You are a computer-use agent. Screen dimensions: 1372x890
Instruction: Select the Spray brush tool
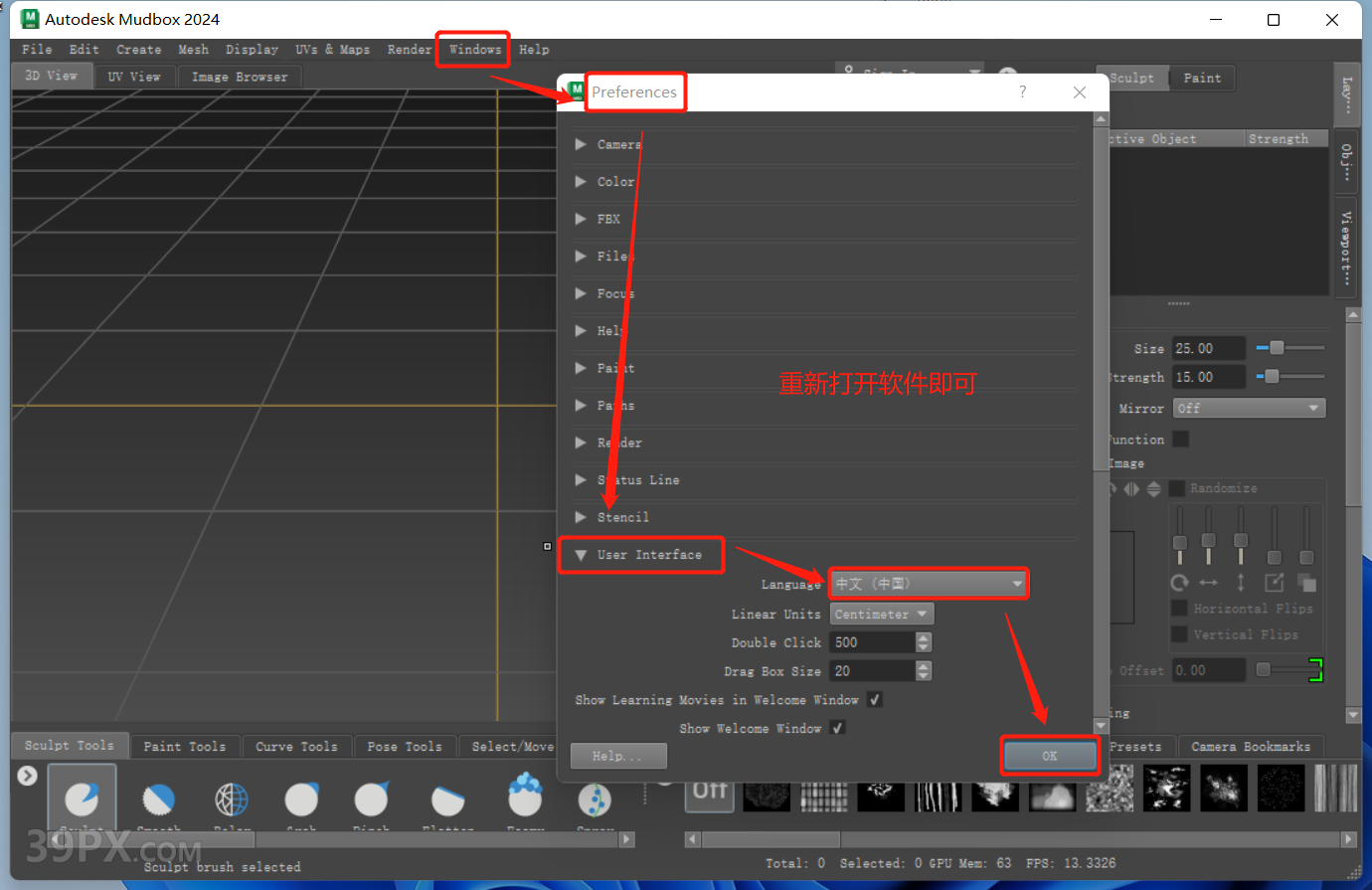click(594, 801)
